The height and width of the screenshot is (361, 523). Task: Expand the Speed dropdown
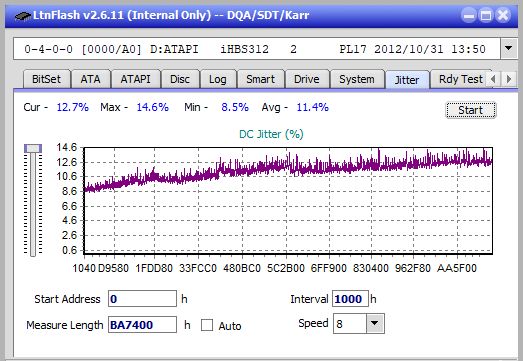point(375,323)
